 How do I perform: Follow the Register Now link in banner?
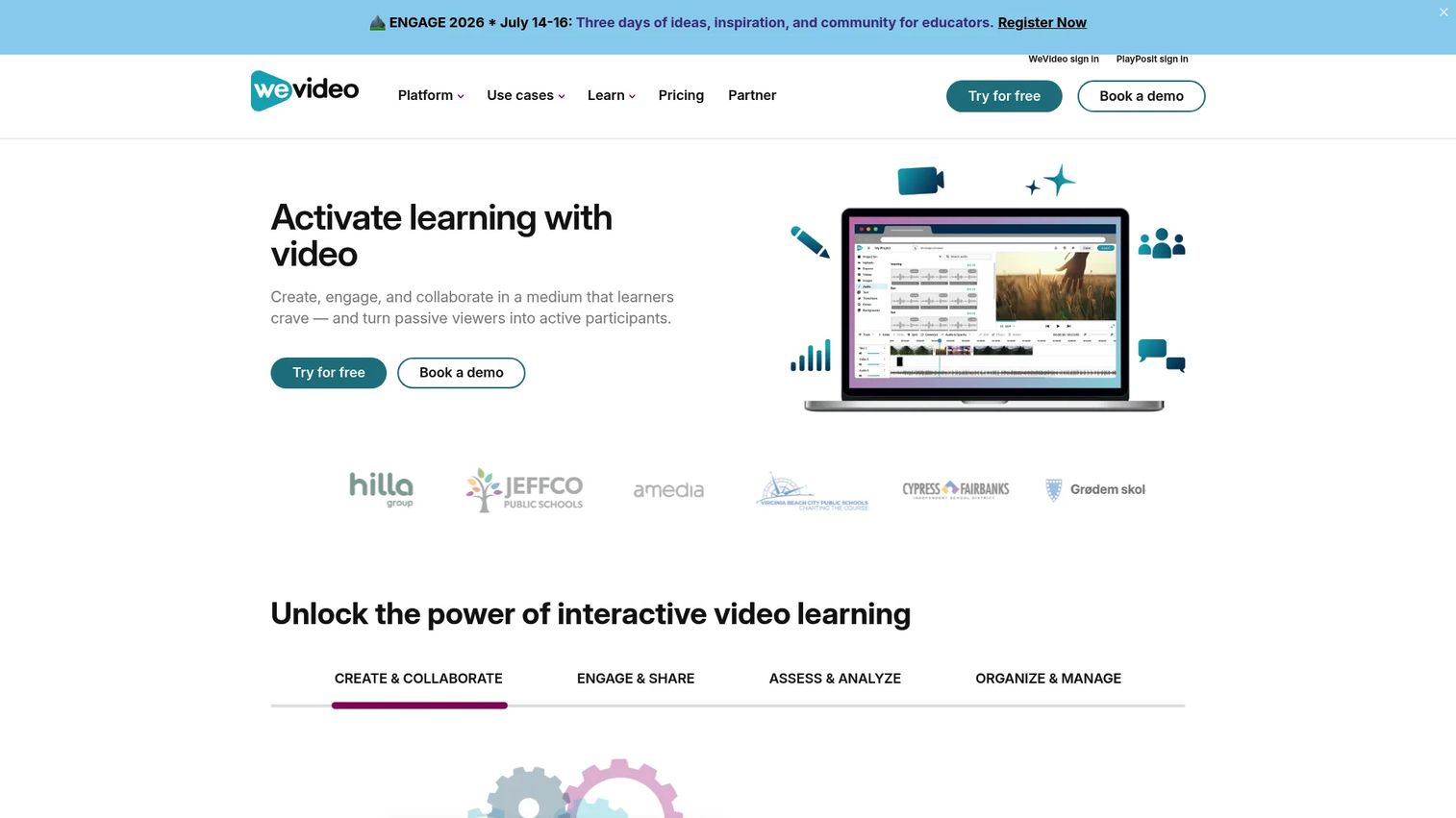(1042, 22)
